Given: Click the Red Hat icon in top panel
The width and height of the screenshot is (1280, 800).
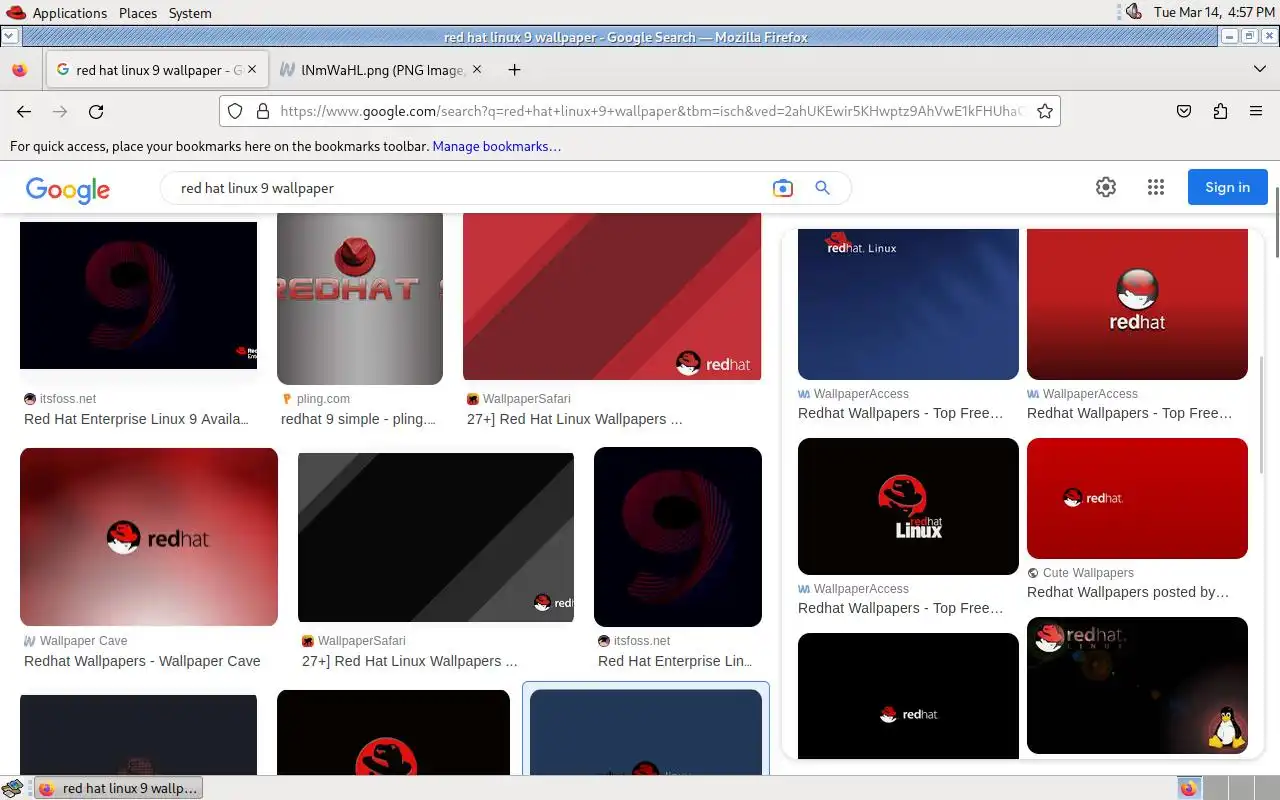Looking at the screenshot, I should [15, 12].
